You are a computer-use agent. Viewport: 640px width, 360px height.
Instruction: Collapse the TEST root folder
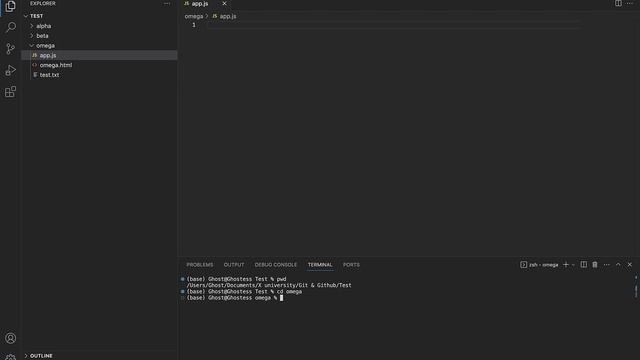[x=99, y=16]
